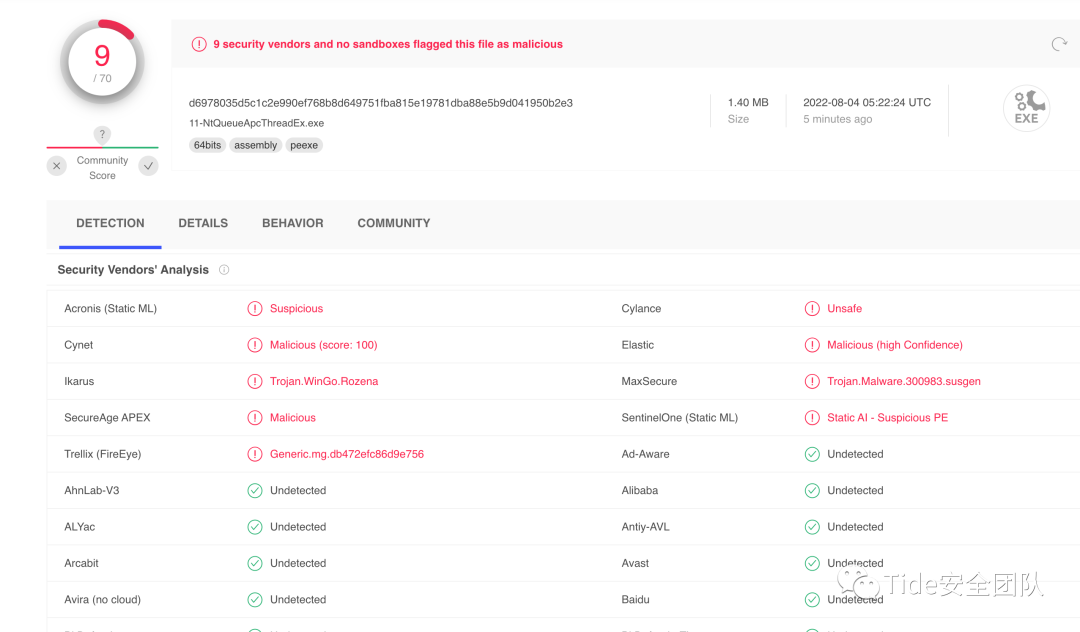Image resolution: width=1080 pixels, height=632 pixels.
Task: Click the Generic.mg.db472efc86d9e756 result
Action: (346, 454)
